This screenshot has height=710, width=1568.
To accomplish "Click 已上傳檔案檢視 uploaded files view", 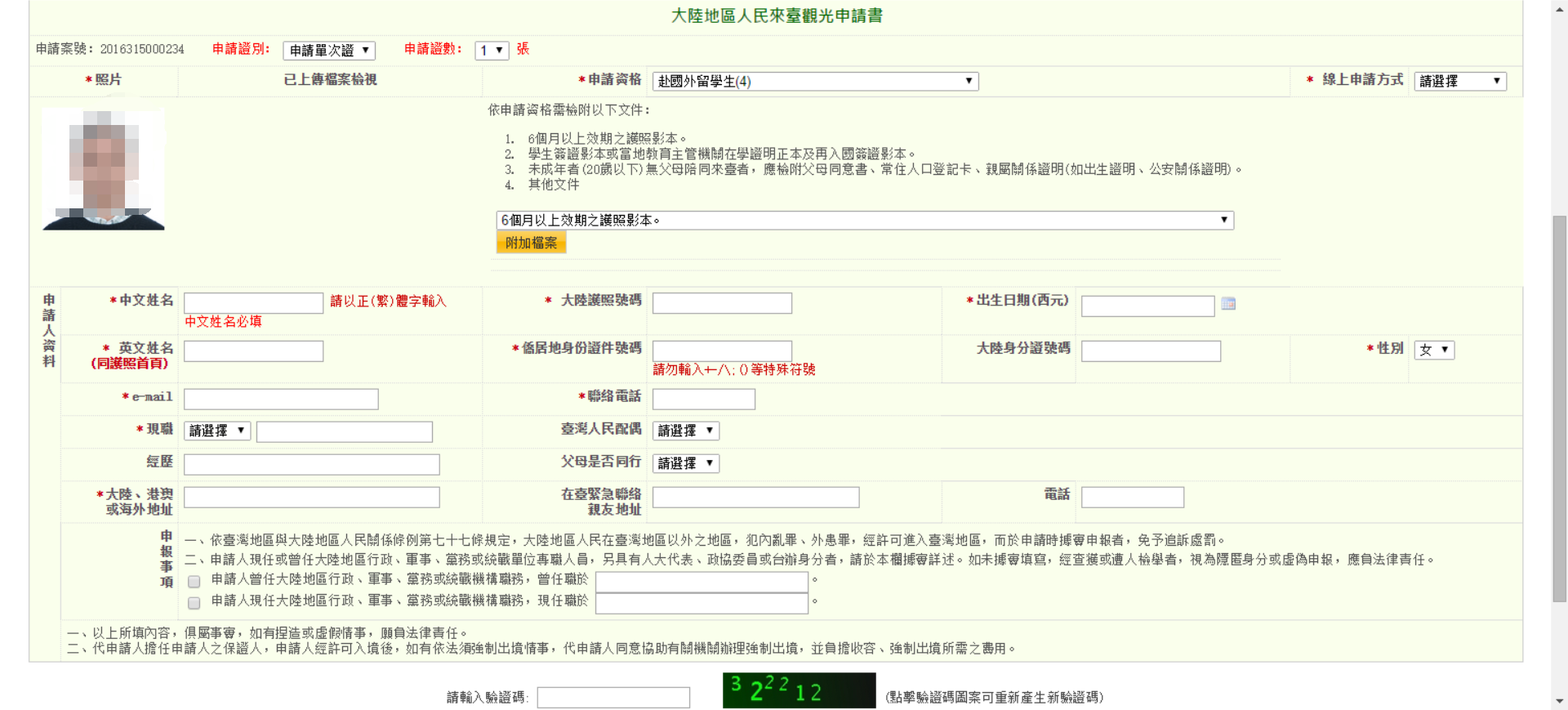I will 330,79.
